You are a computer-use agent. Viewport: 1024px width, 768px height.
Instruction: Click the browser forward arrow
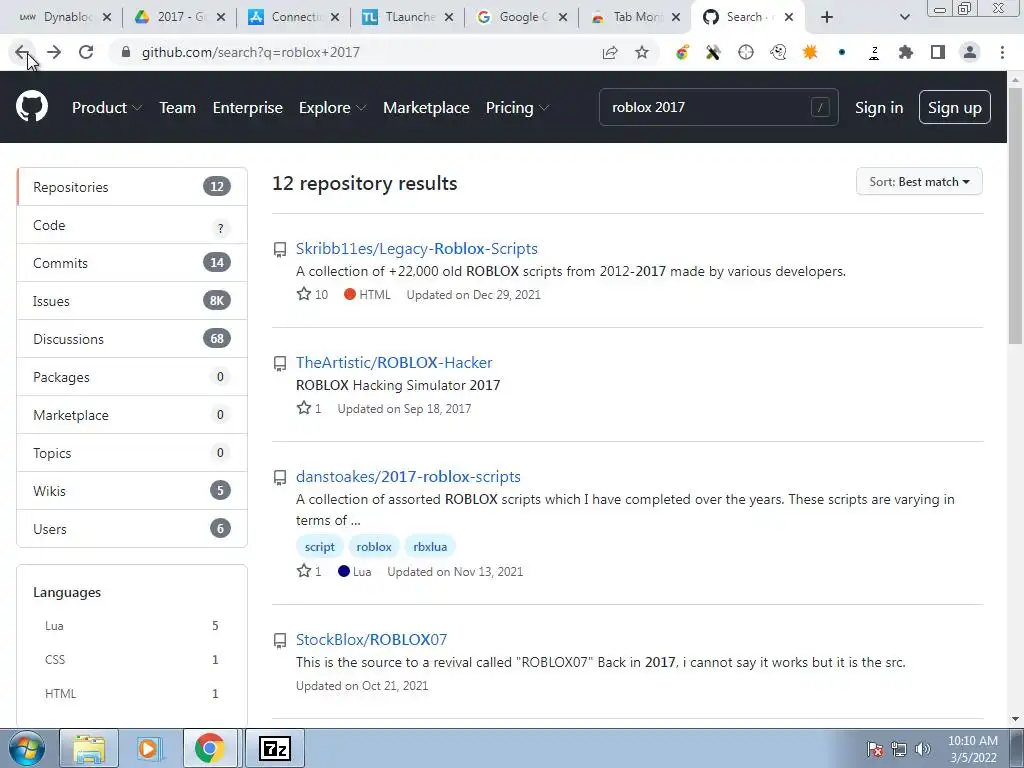tap(54, 52)
